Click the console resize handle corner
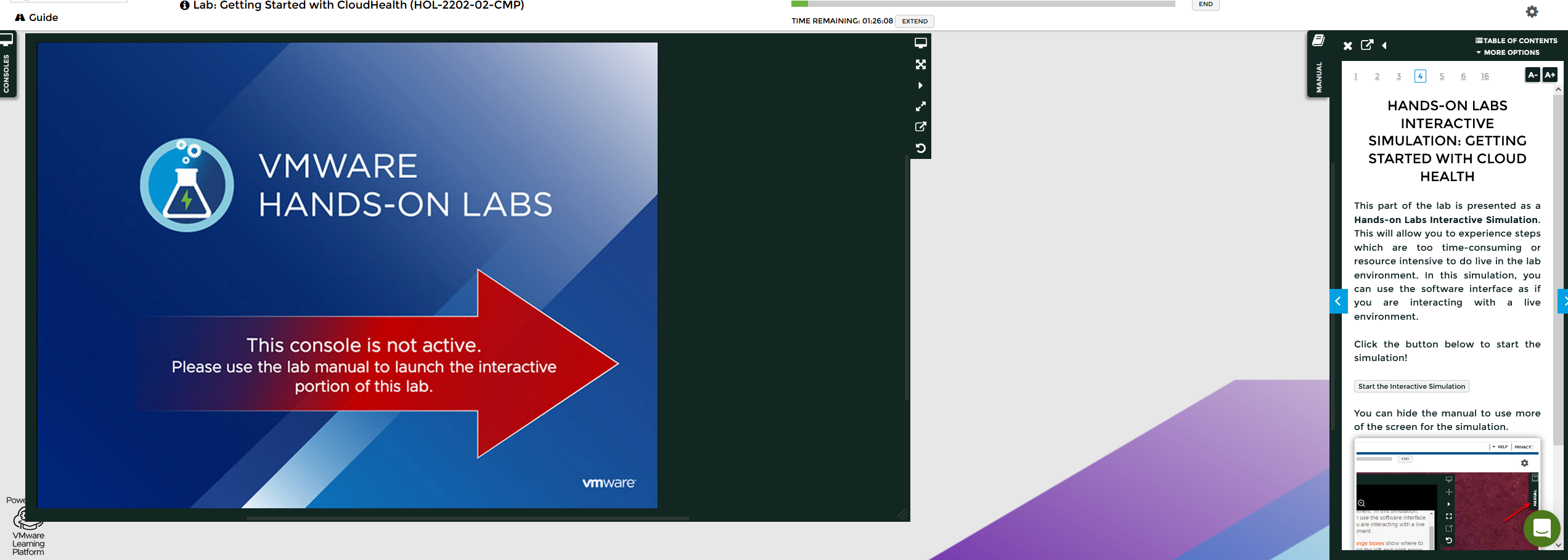The width and height of the screenshot is (1568, 560). (x=903, y=514)
